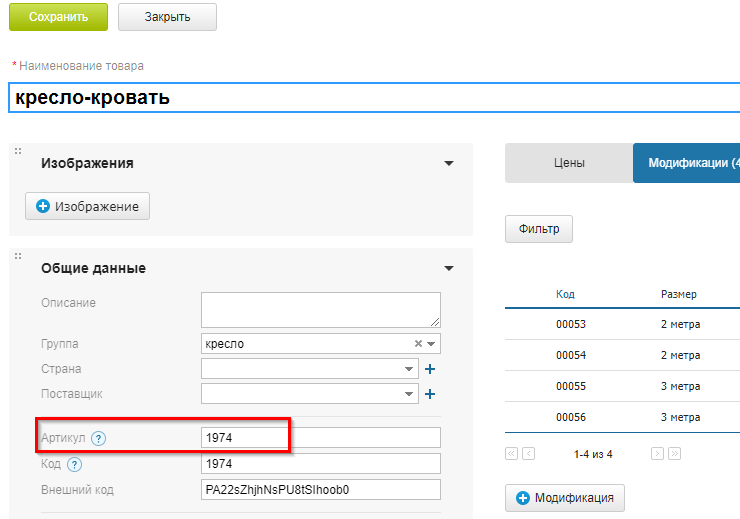Clear the Группа field with x icon
The height and width of the screenshot is (519, 740).
pyautogui.click(x=418, y=344)
